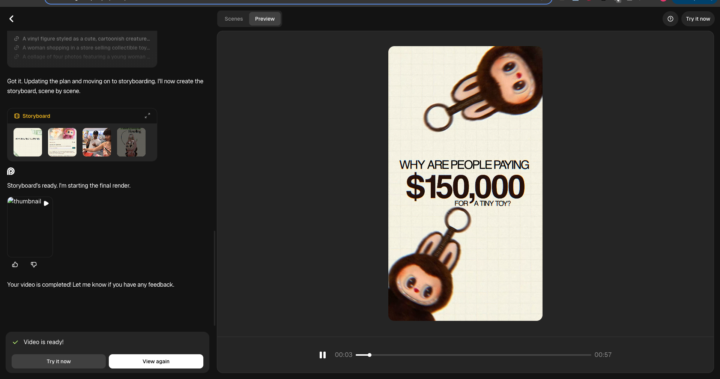This screenshot has width=720, height=379.
Task: Click the View again button
Action: 156,362
